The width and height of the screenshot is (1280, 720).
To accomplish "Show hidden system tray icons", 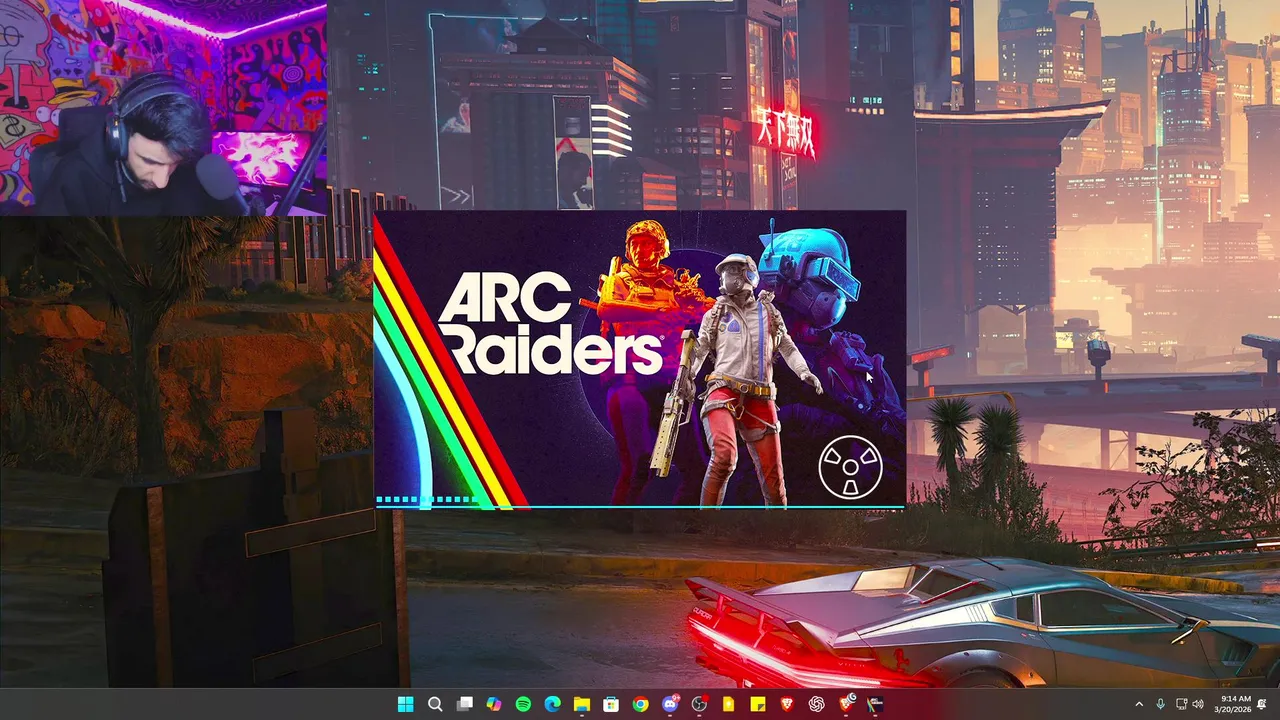I will point(1139,704).
